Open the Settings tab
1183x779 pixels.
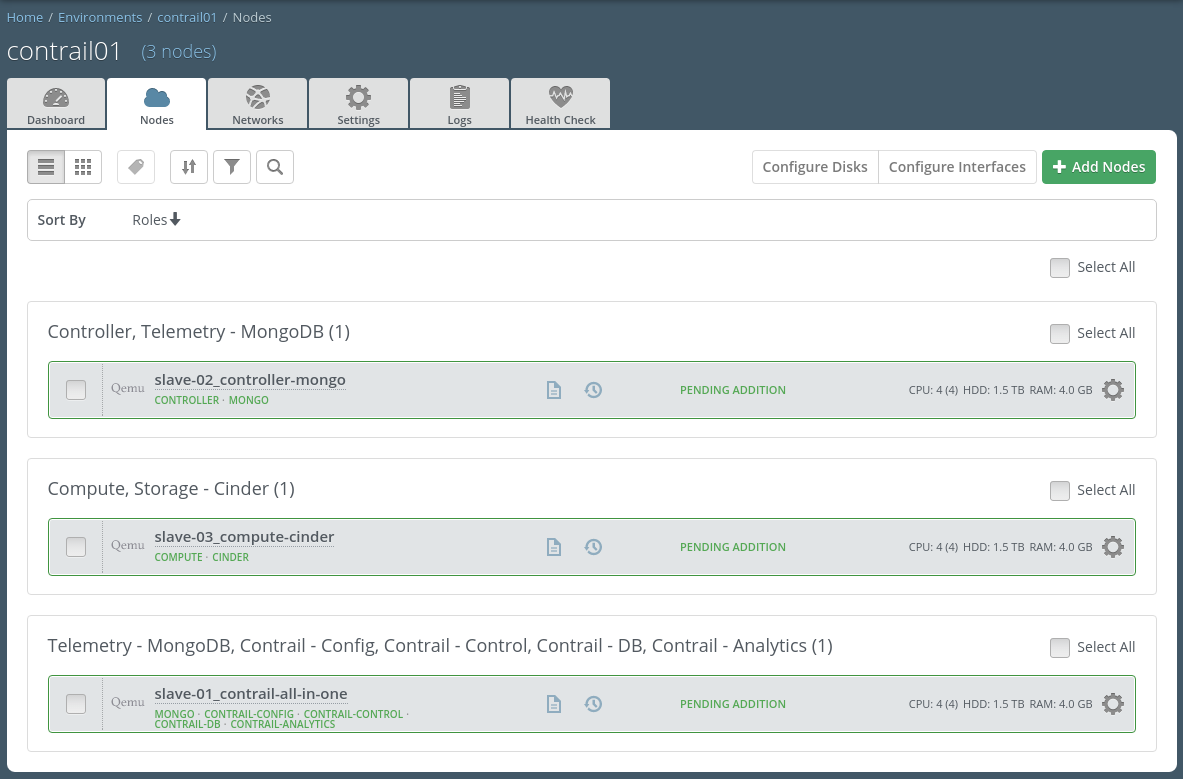pyautogui.click(x=358, y=104)
